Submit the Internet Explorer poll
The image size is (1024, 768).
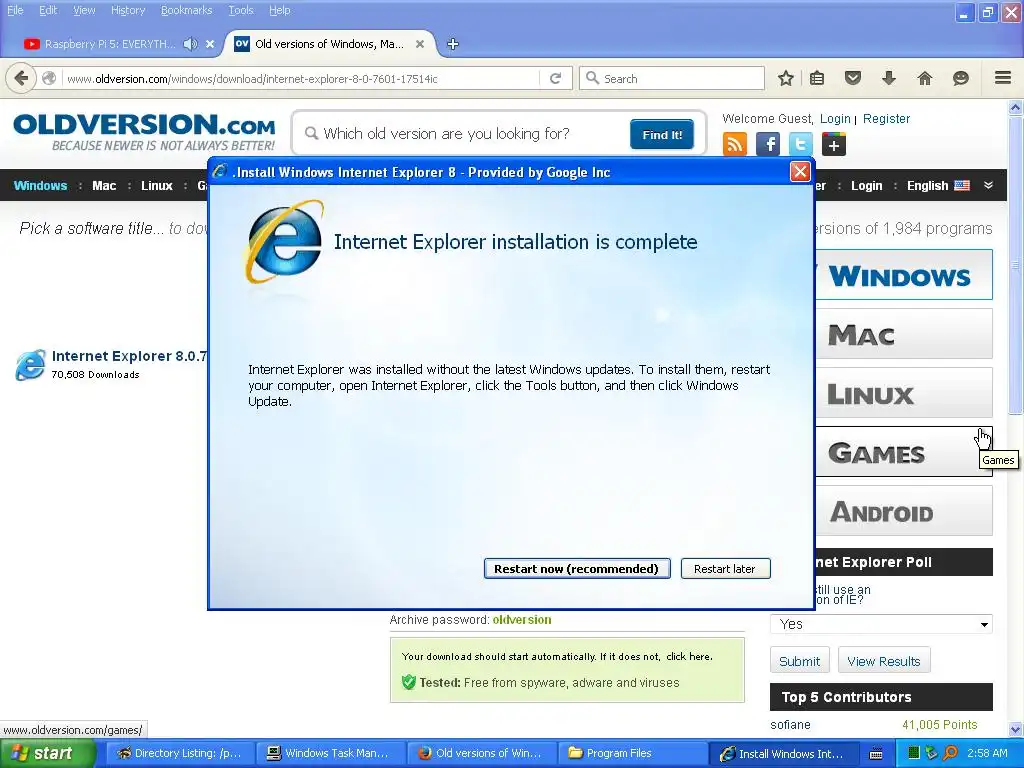click(799, 661)
